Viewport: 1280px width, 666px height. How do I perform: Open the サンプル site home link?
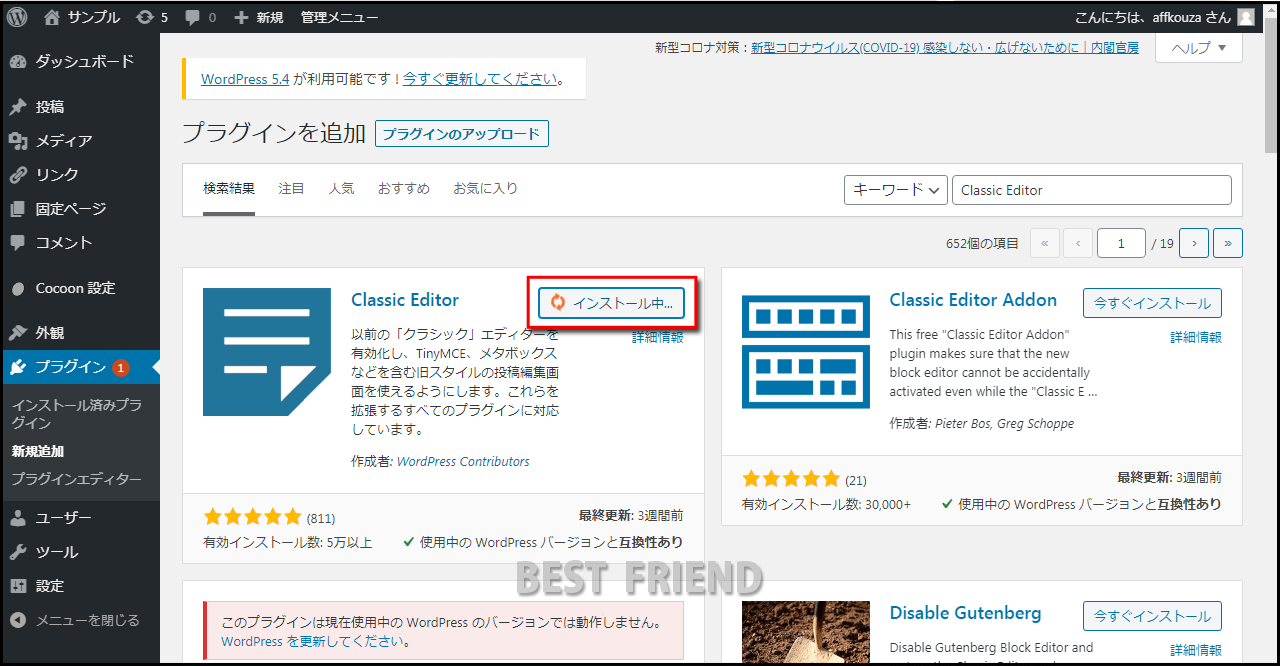coord(81,17)
